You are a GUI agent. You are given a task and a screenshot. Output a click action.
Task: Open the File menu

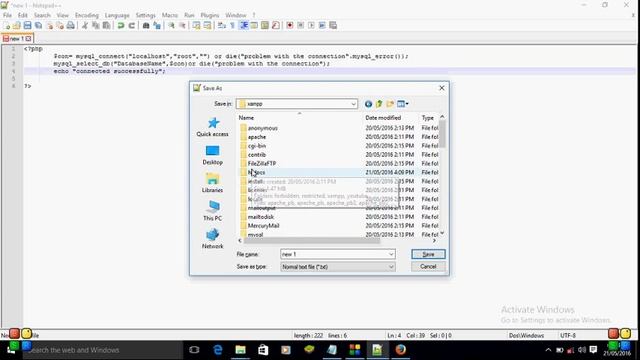click(x=7, y=15)
